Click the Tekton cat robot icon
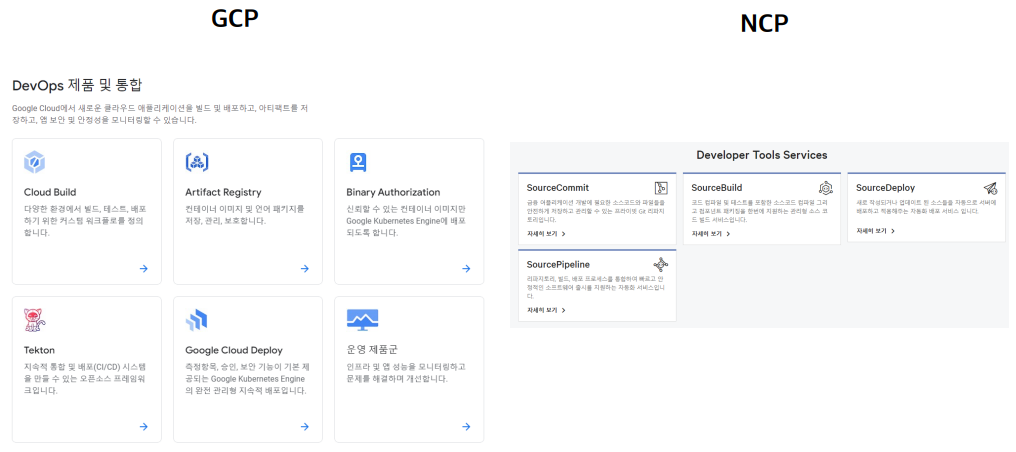1016x452 pixels. (34, 320)
